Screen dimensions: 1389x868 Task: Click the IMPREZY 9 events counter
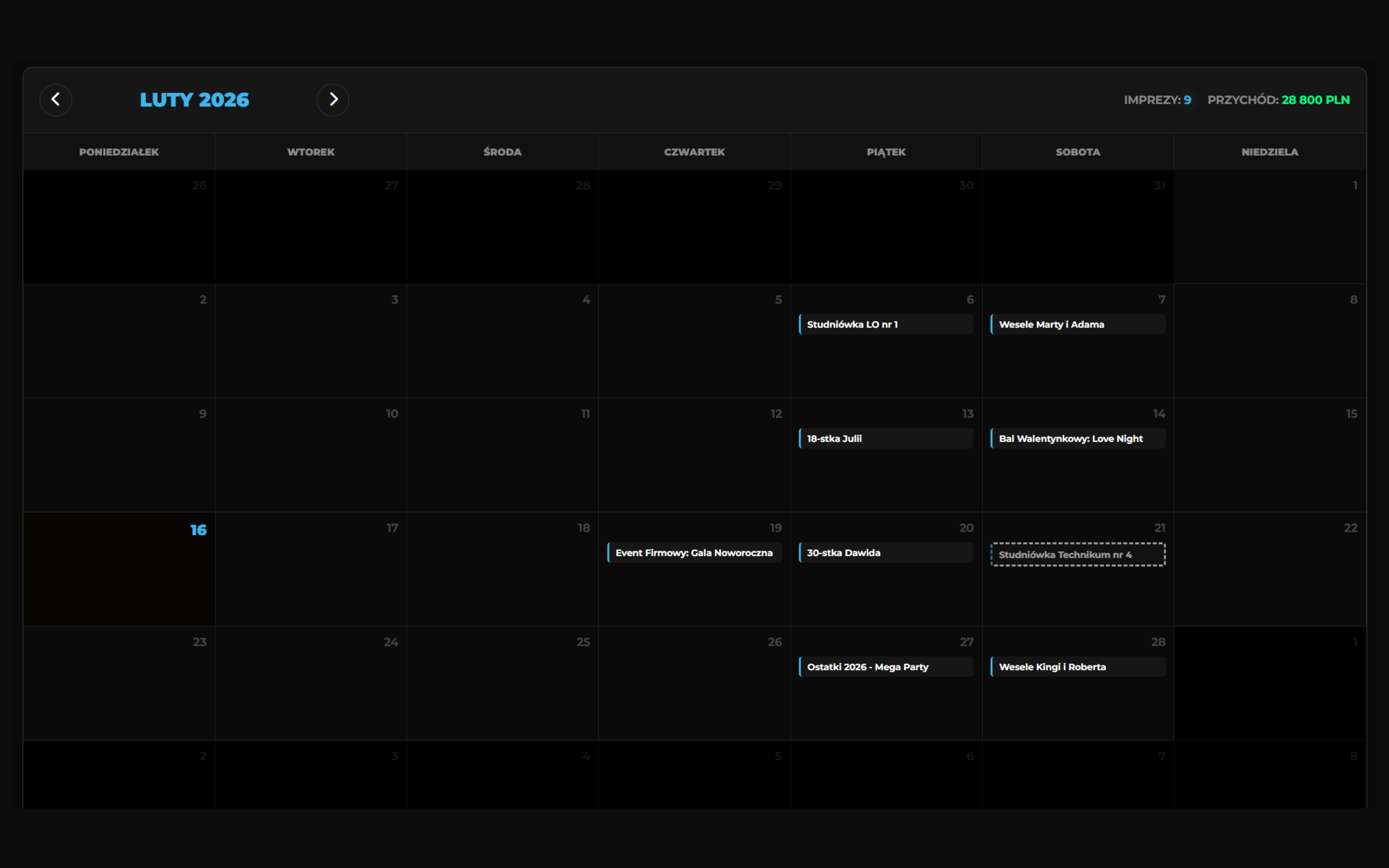(1157, 100)
